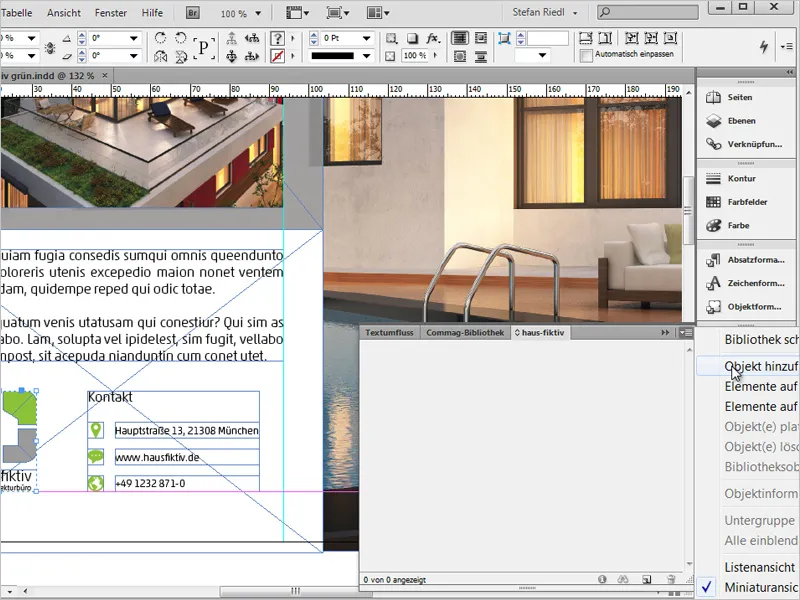The image size is (800, 600).
Task: Choose Objekt hinzufügen from library menu
Action: coord(747,366)
